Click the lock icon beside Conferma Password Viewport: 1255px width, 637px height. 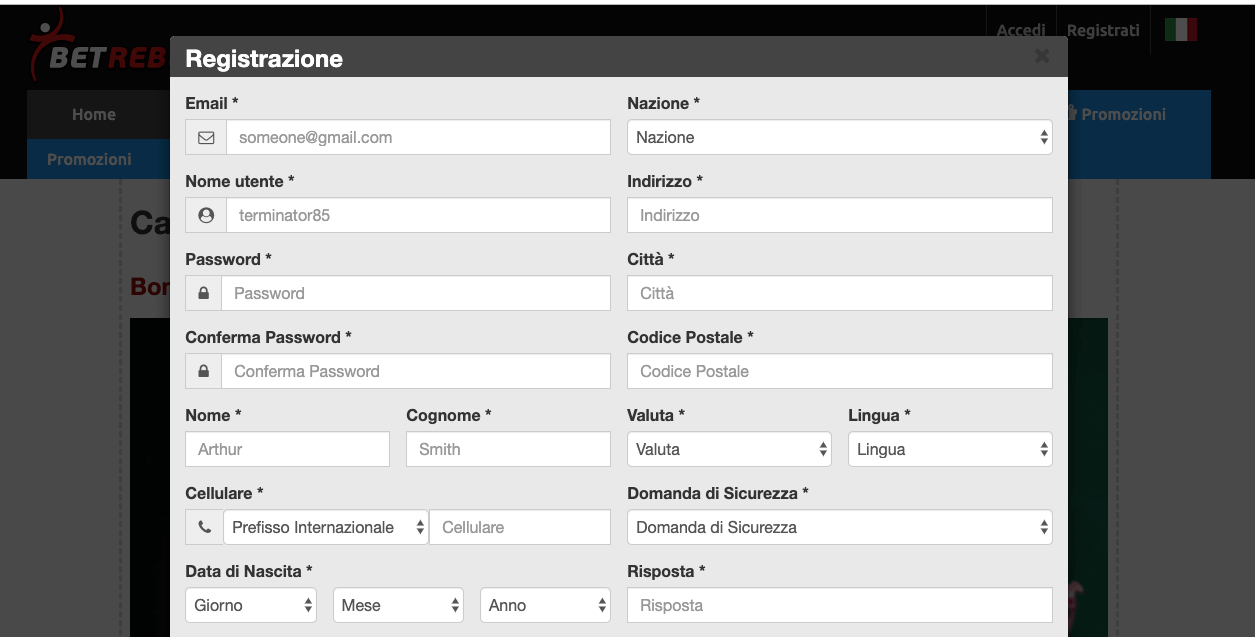[x=204, y=371]
